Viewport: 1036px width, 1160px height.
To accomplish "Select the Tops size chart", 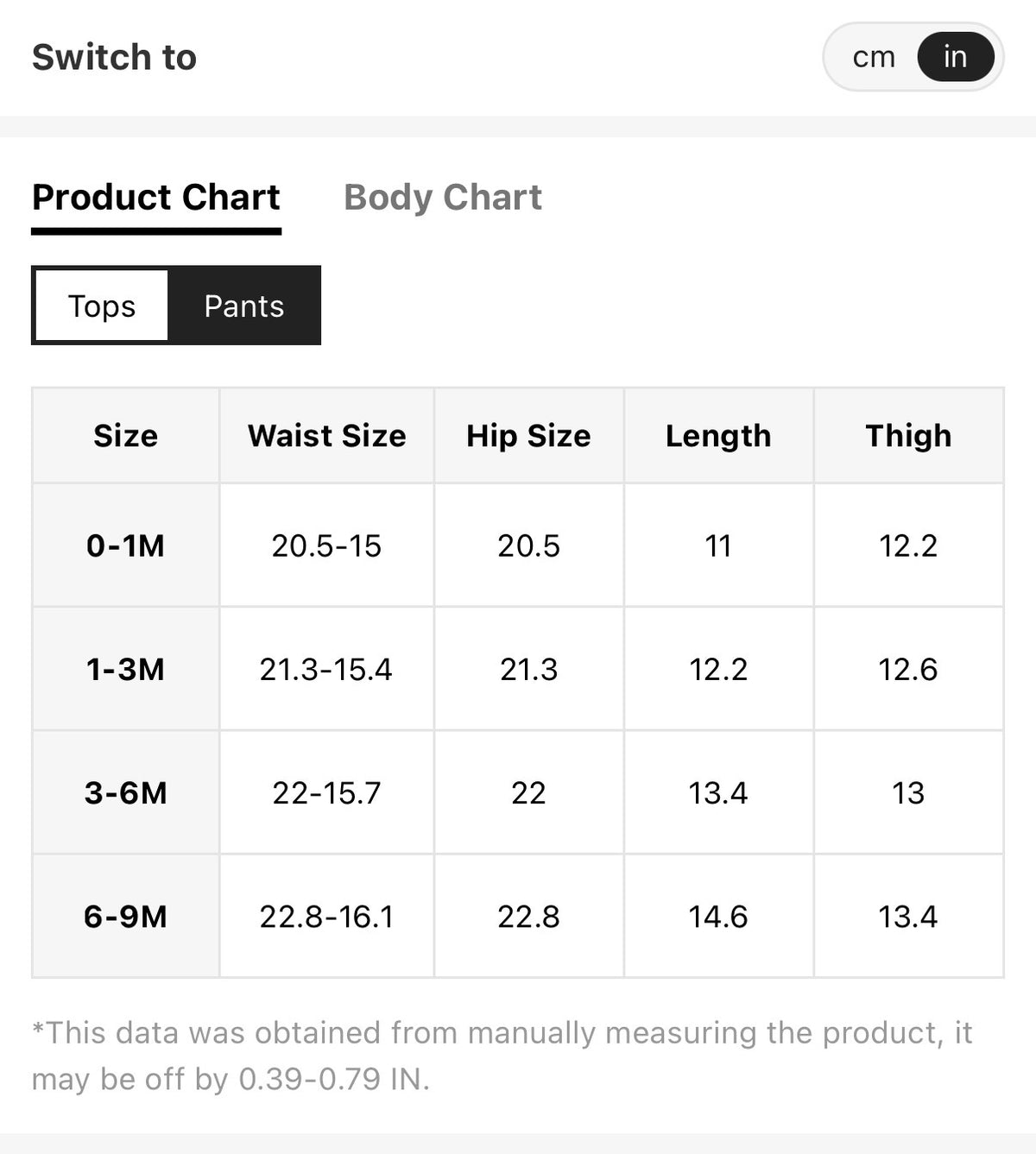I will [102, 306].
